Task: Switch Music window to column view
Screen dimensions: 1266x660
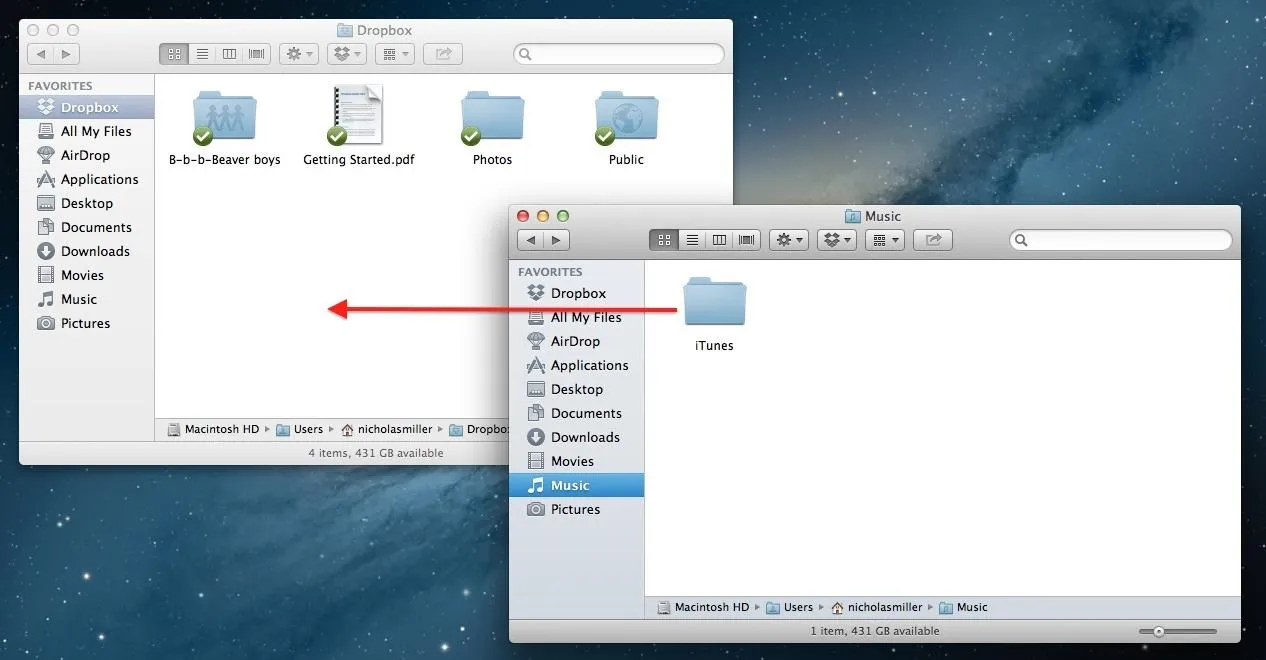Action: click(x=719, y=240)
